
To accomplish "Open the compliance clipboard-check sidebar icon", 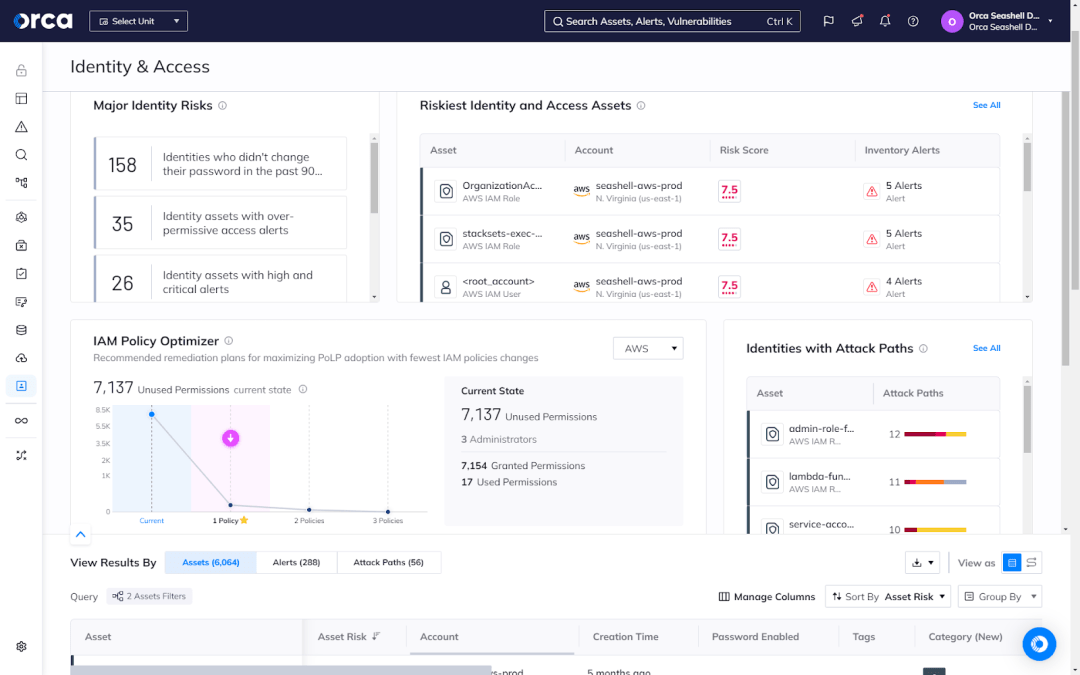I will (21, 273).
